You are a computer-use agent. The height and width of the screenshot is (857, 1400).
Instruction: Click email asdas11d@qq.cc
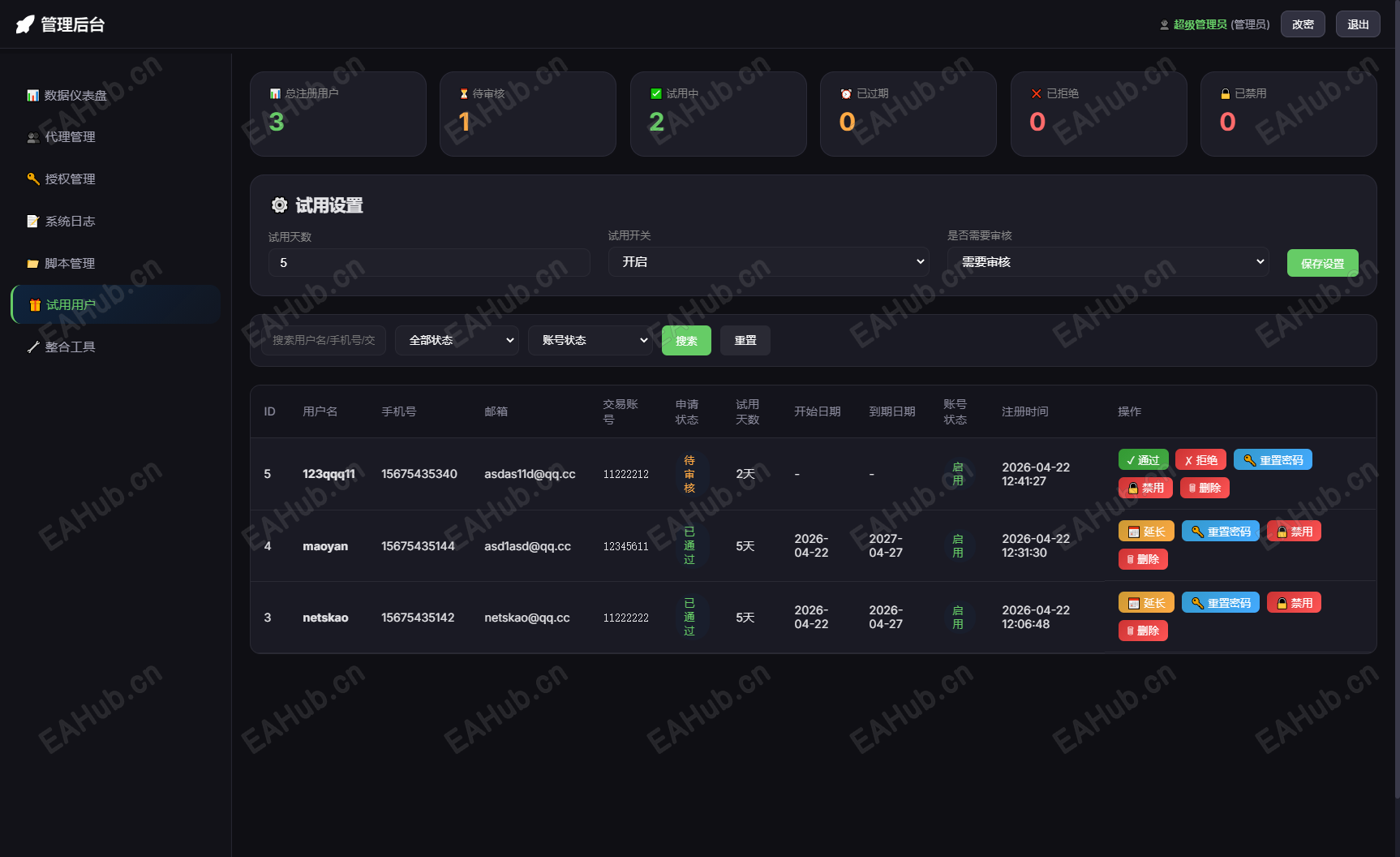tap(530, 474)
